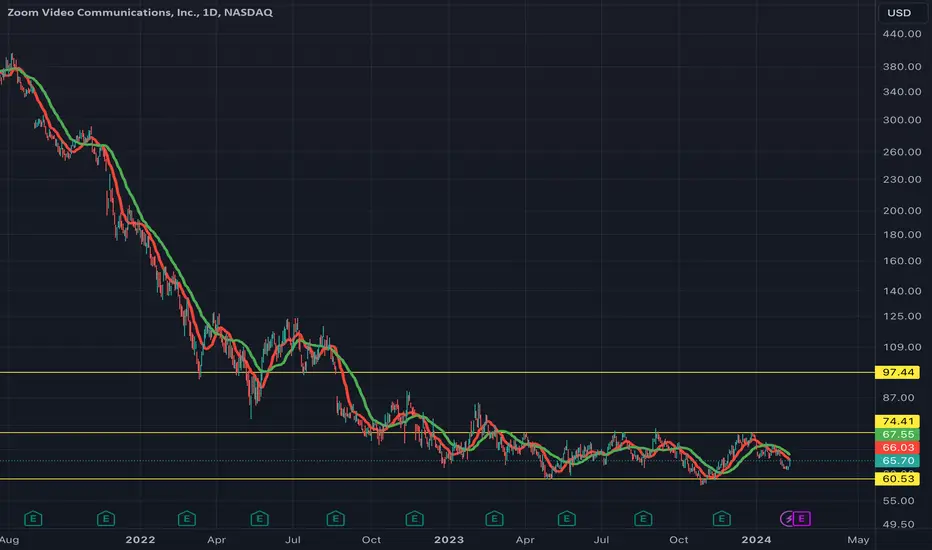
Task: Click the 2024 label on time axis
Action: tap(756, 540)
